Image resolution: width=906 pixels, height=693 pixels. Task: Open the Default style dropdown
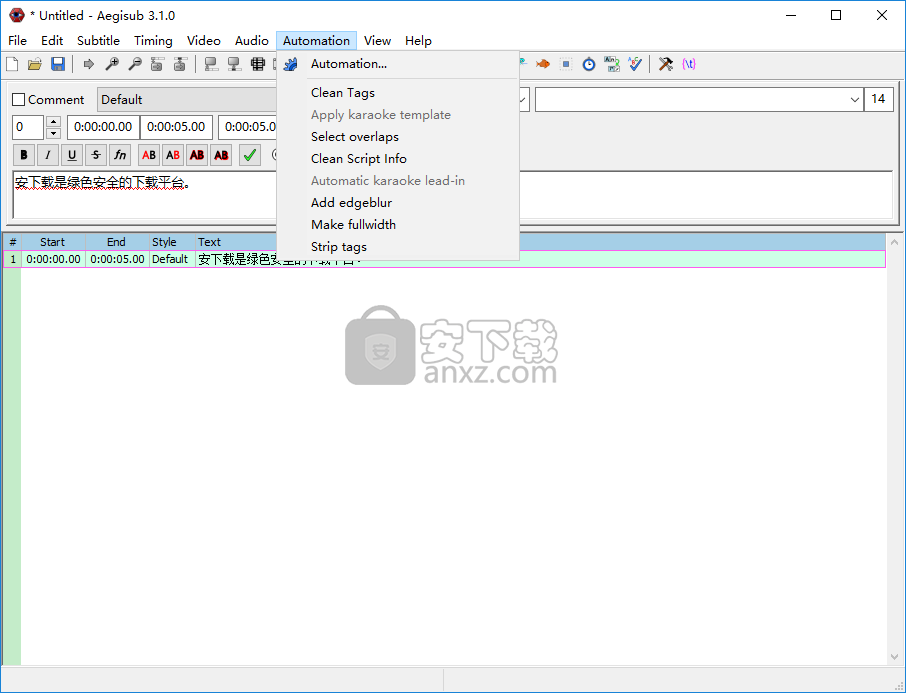pos(187,99)
